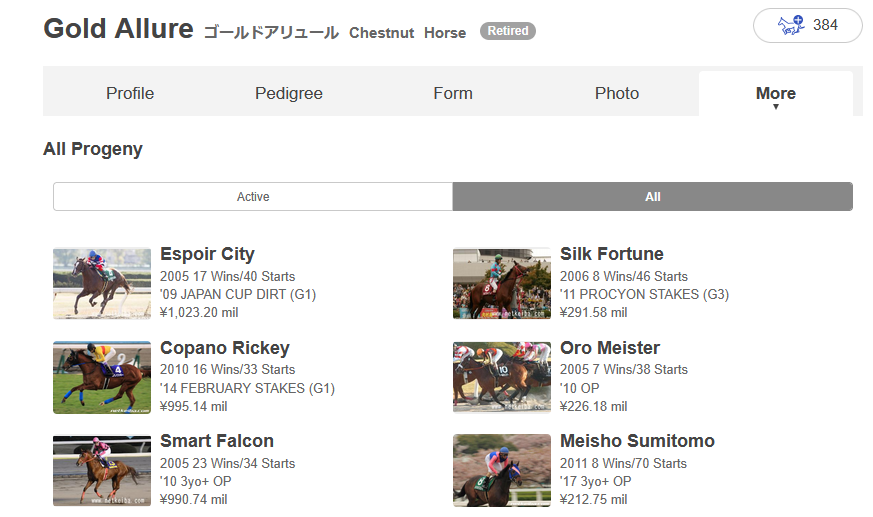The image size is (873, 517).
Task: View the Photo tab
Action: tap(616, 93)
